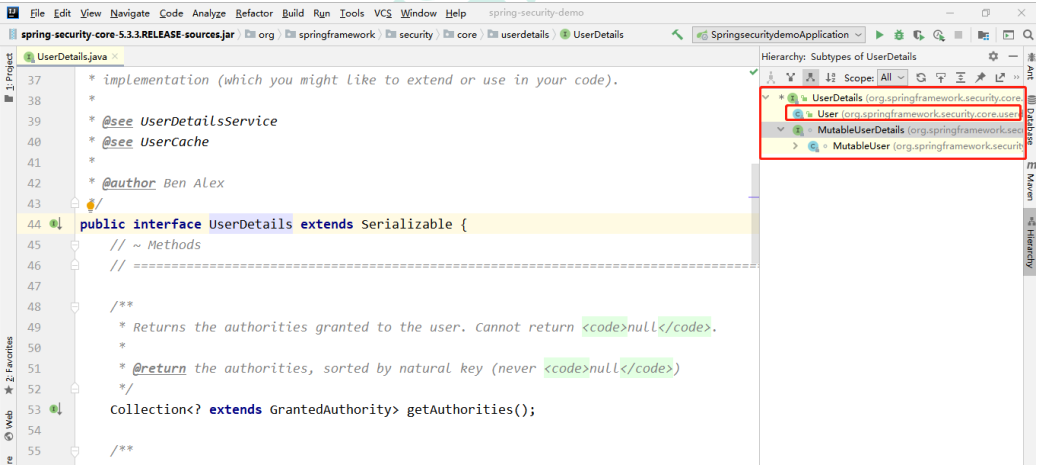Open the Scope dropdown set to All

pyautogui.click(x=892, y=77)
